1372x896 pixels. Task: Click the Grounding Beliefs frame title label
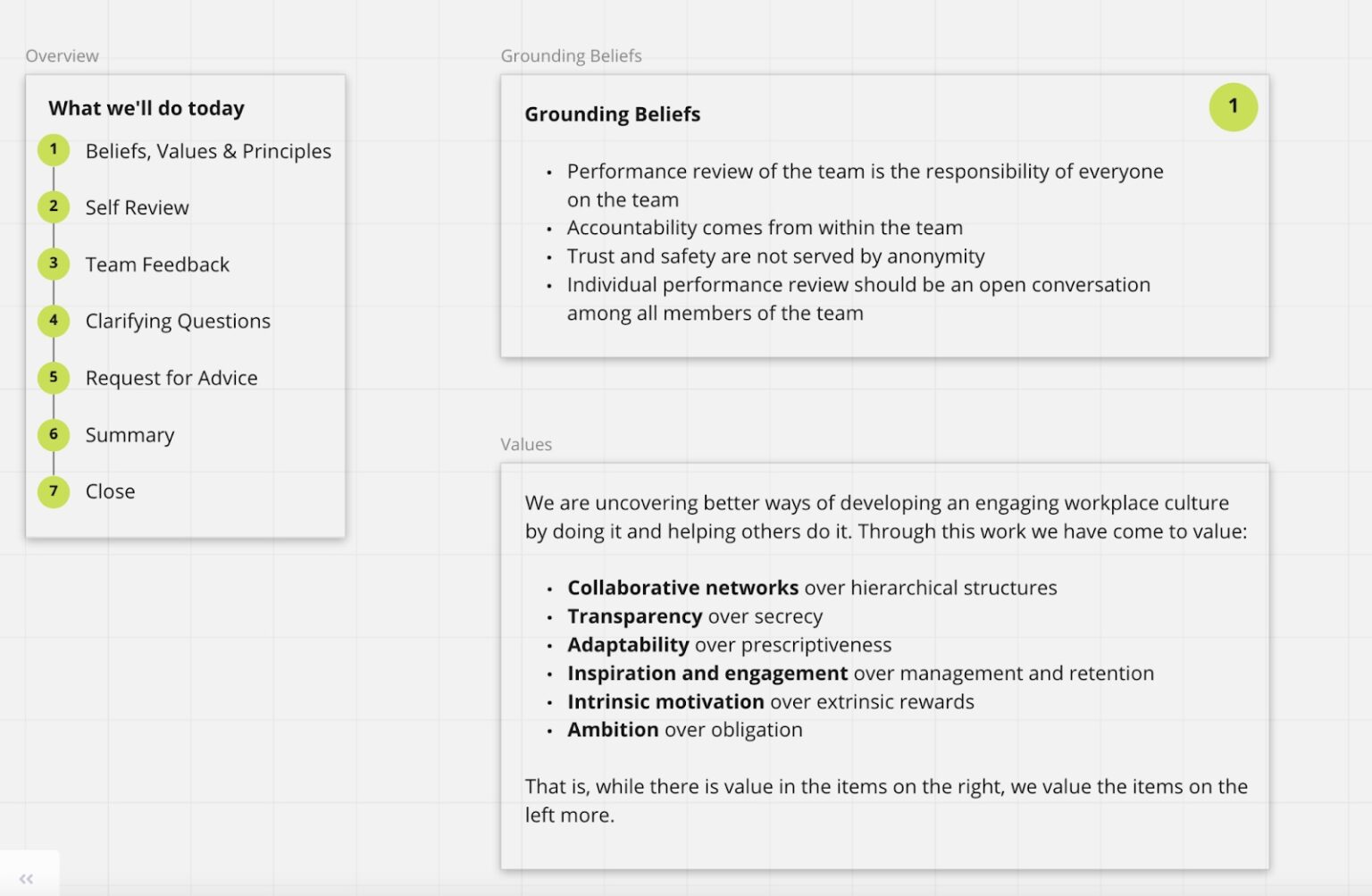(571, 55)
